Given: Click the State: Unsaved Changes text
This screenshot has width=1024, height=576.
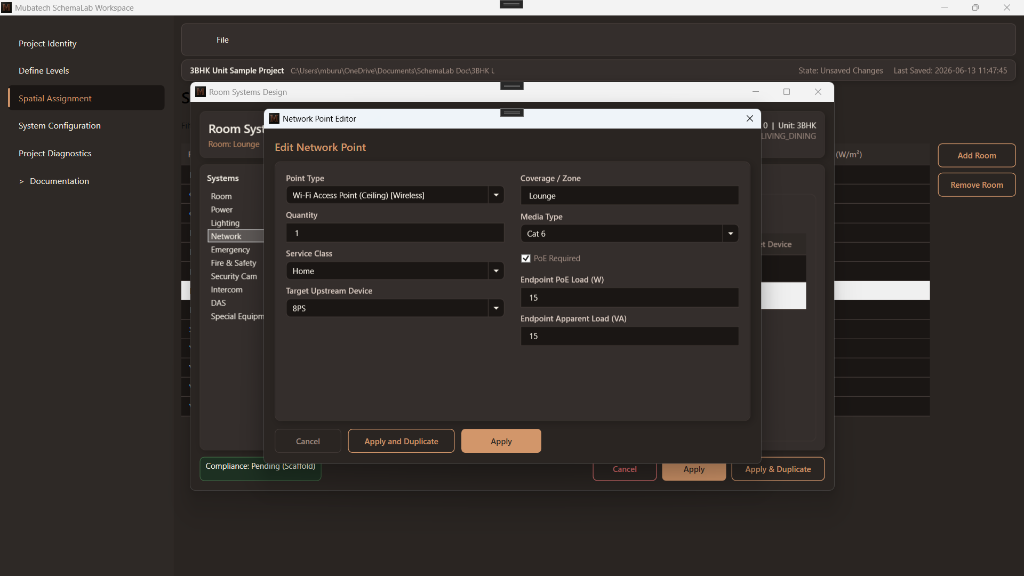Looking at the screenshot, I should [x=840, y=71].
